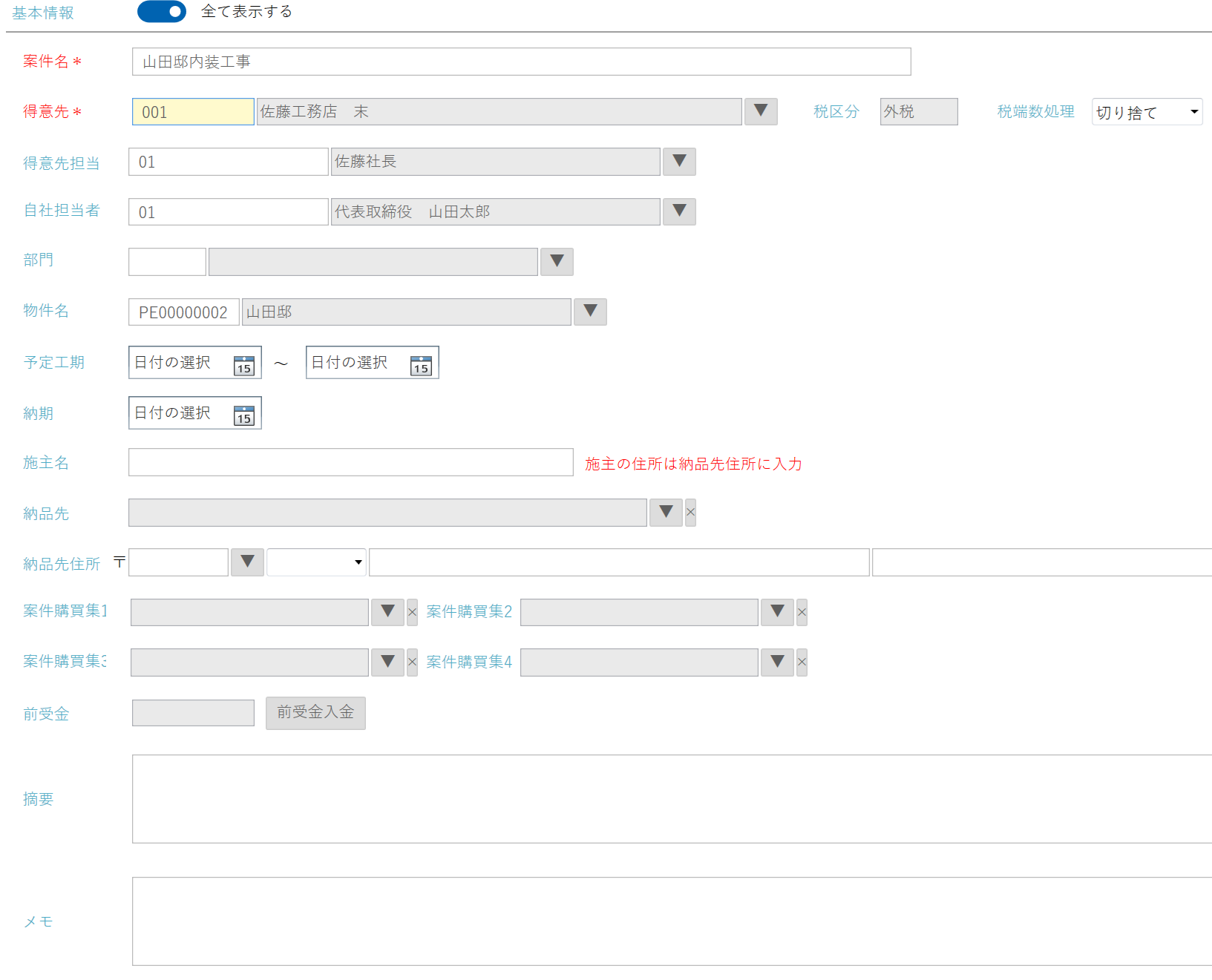
Task: Click the 物件名 code field PE00000002
Action: pos(184,312)
